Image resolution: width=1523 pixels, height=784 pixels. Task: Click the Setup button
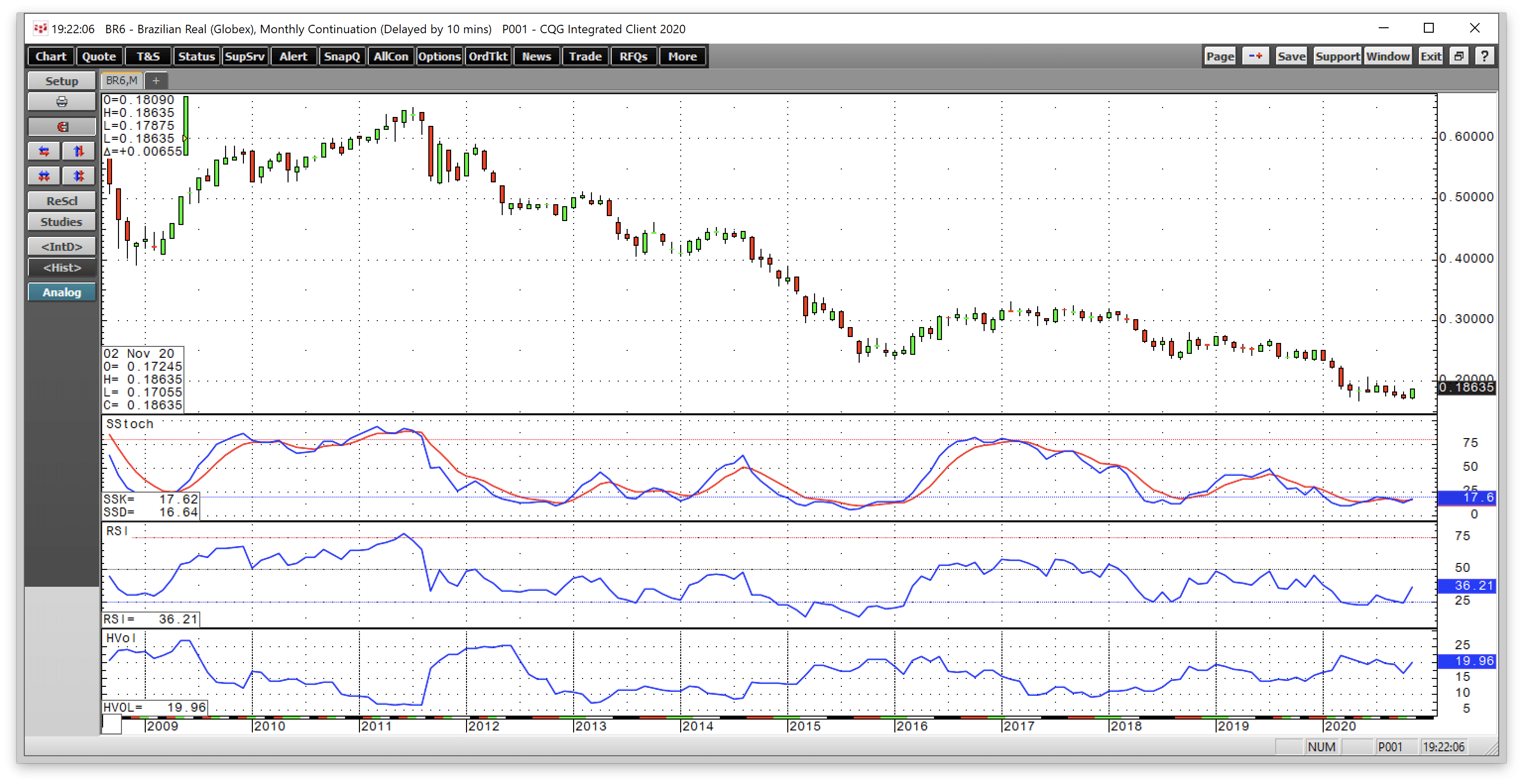click(61, 81)
